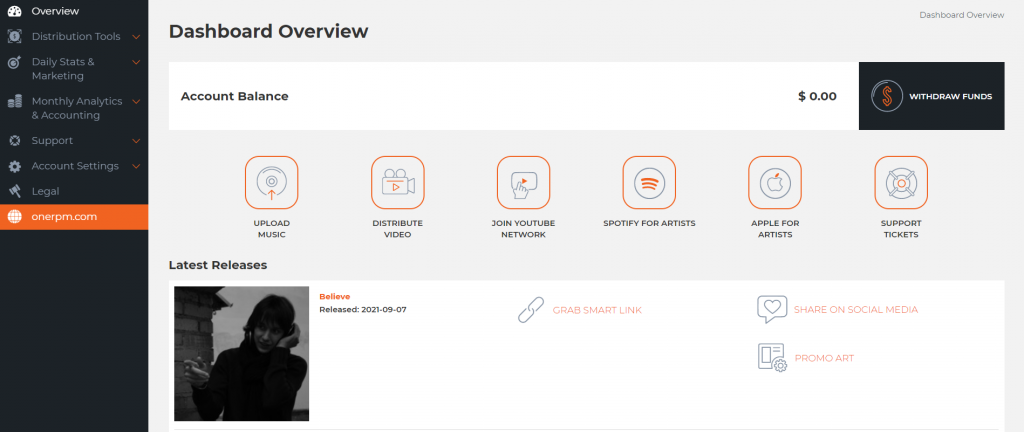The height and width of the screenshot is (432, 1024).
Task: Open the Distribute Video camera icon
Action: [397, 182]
